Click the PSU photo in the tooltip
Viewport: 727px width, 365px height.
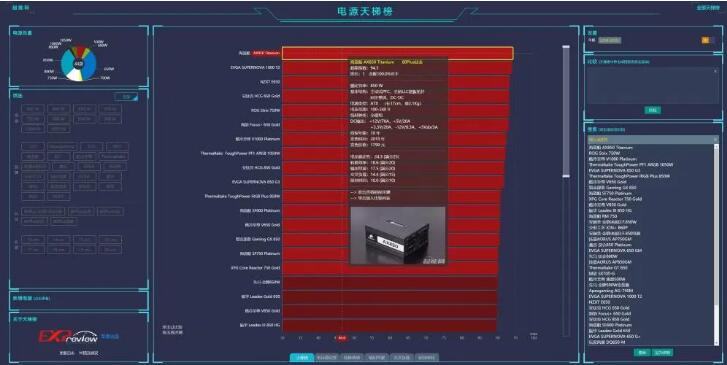pos(398,236)
